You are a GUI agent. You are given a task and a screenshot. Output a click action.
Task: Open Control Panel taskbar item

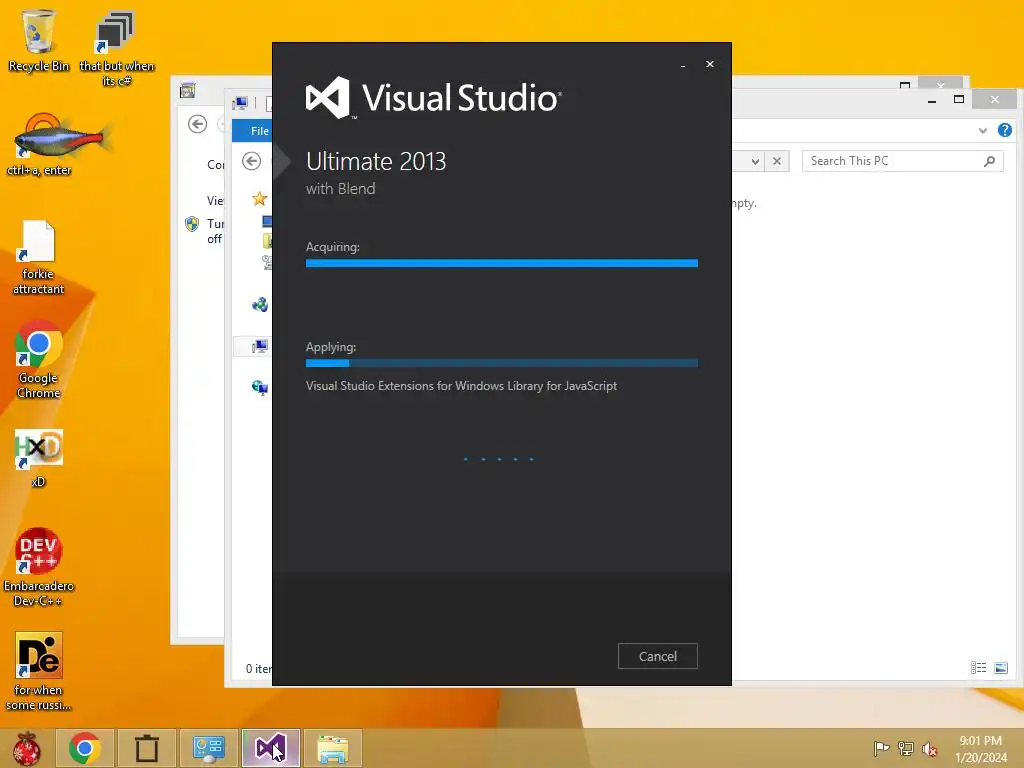pyautogui.click(x=208, y=748)
